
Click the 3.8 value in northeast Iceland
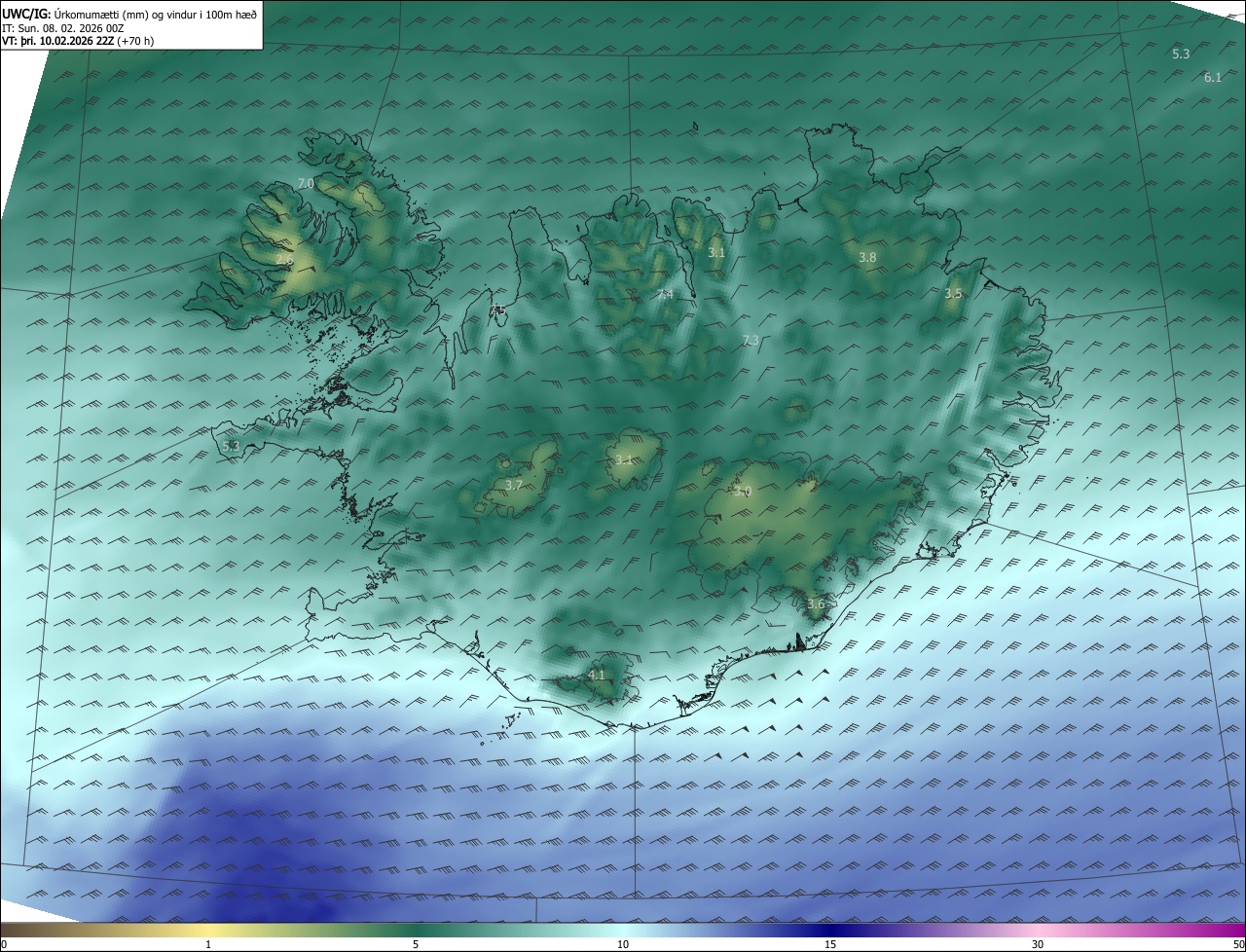coord(867,257)
